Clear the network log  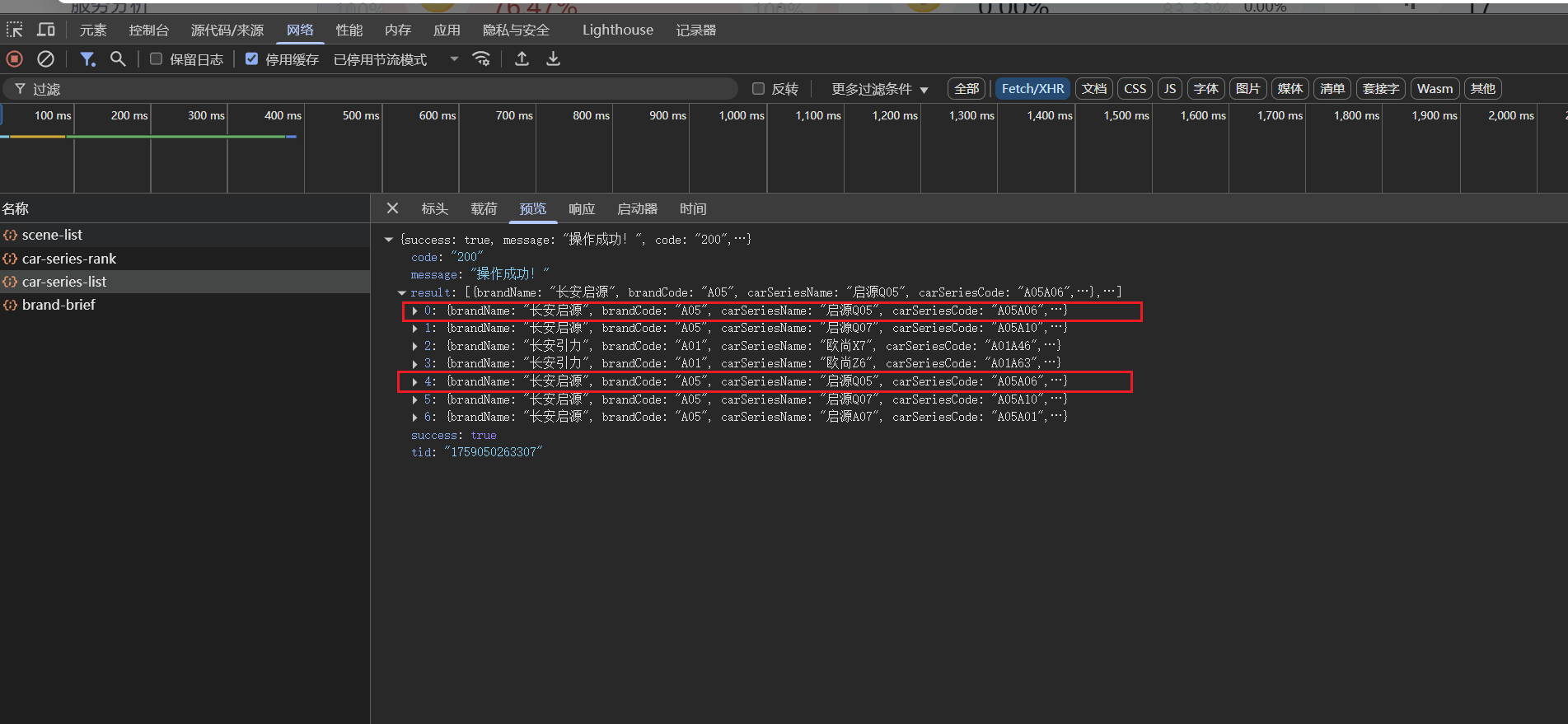coord(46,59)
